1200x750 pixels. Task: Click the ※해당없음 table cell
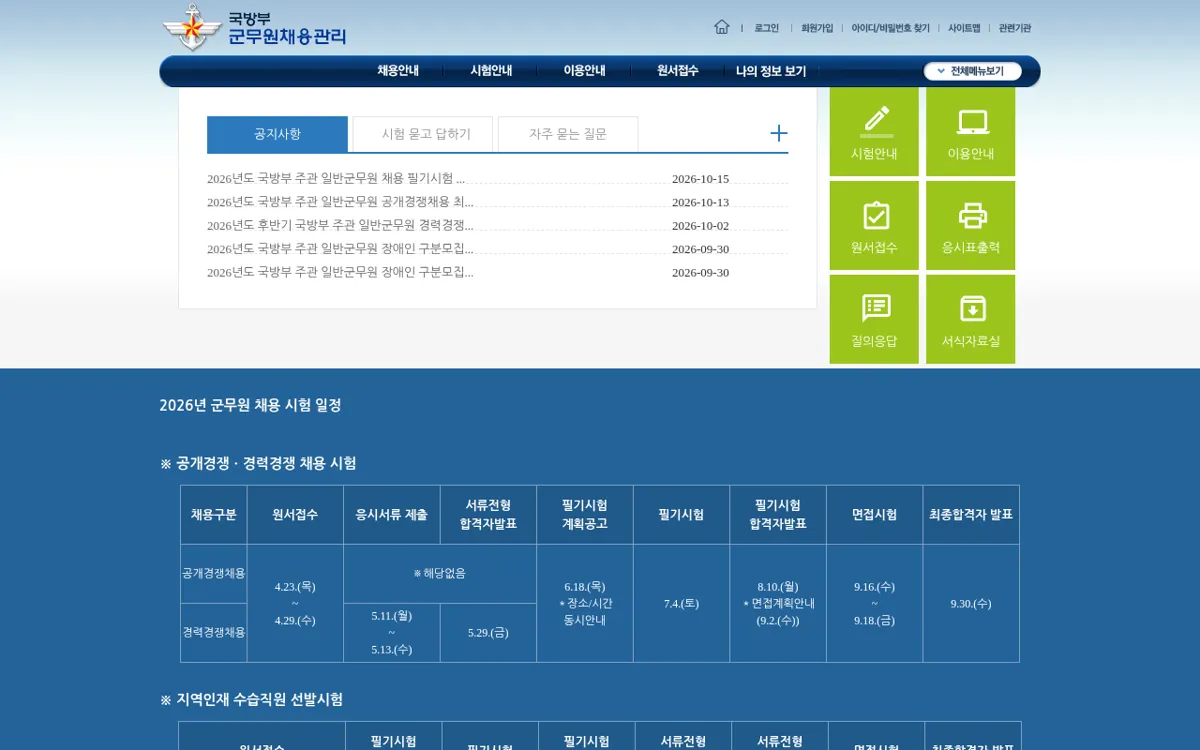tap(440, 574)
